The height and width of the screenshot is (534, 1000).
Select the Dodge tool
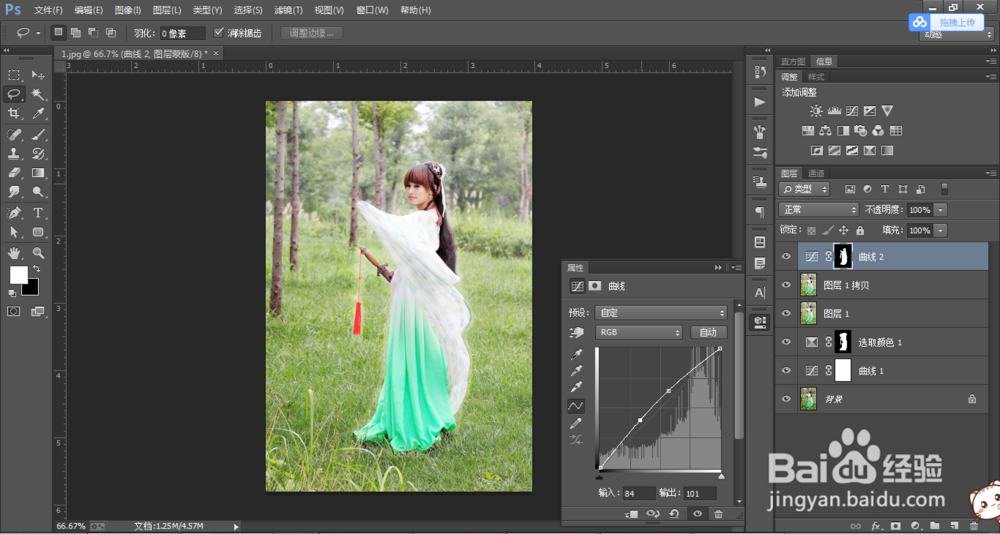tap(38, 191)
